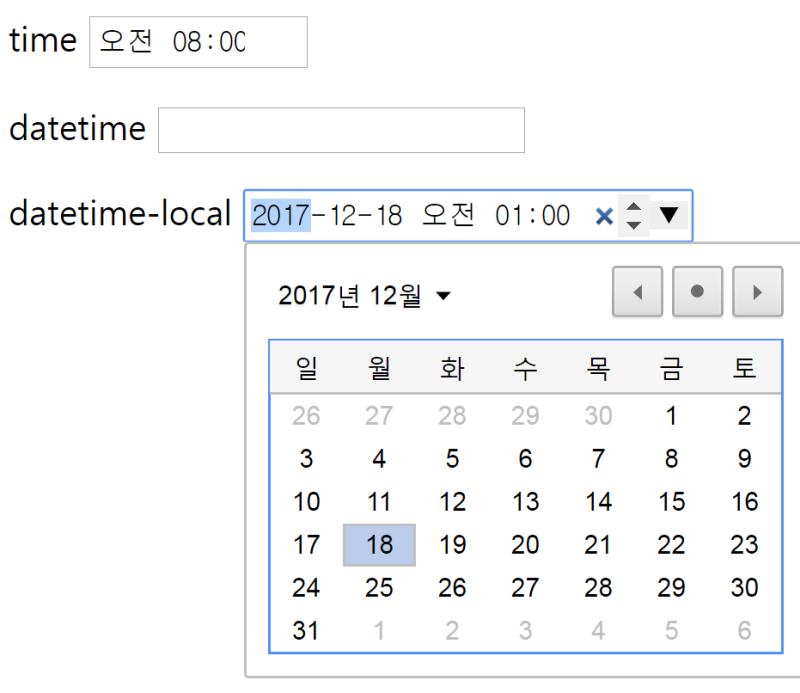Image resolution: width=800 pixels, height=693 pixels.
Task: Go to previous month with left arrow button
Action: pyautogui.click(x=637, y=291)
